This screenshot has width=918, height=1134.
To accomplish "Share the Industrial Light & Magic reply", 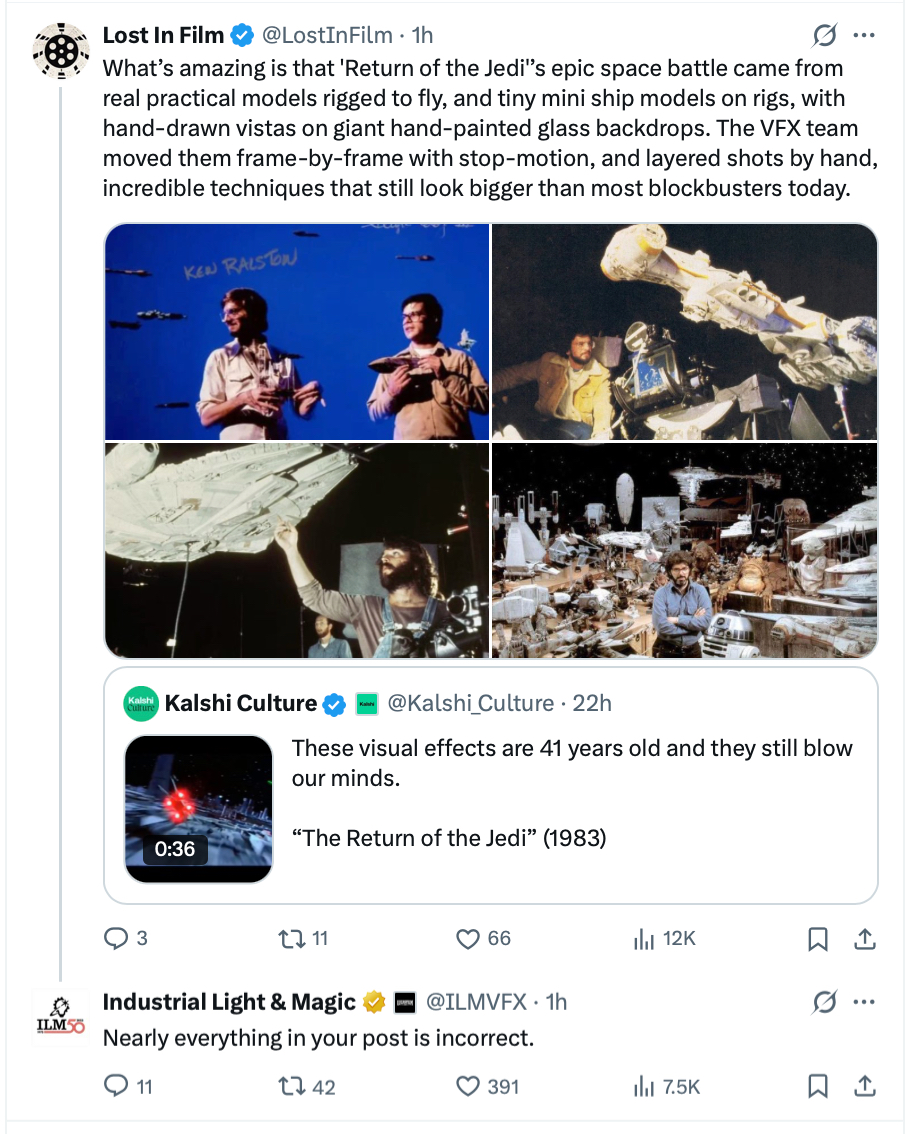I will [x=866, y=1085].
